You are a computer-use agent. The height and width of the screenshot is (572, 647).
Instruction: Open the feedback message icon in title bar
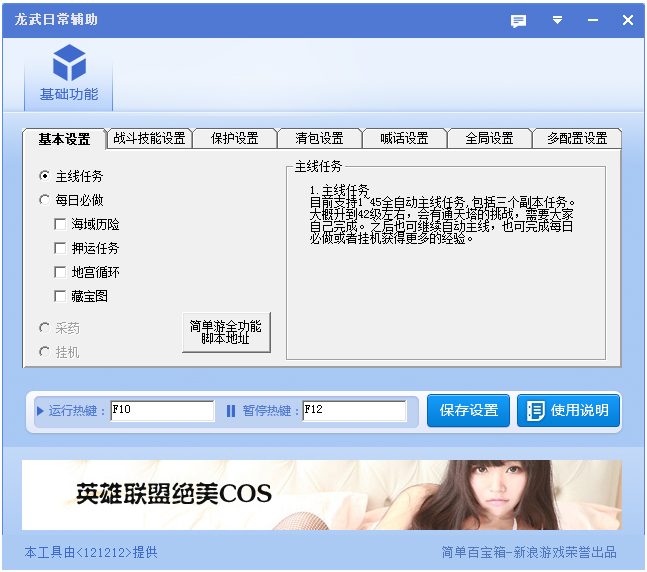click(x=518, y=20)
